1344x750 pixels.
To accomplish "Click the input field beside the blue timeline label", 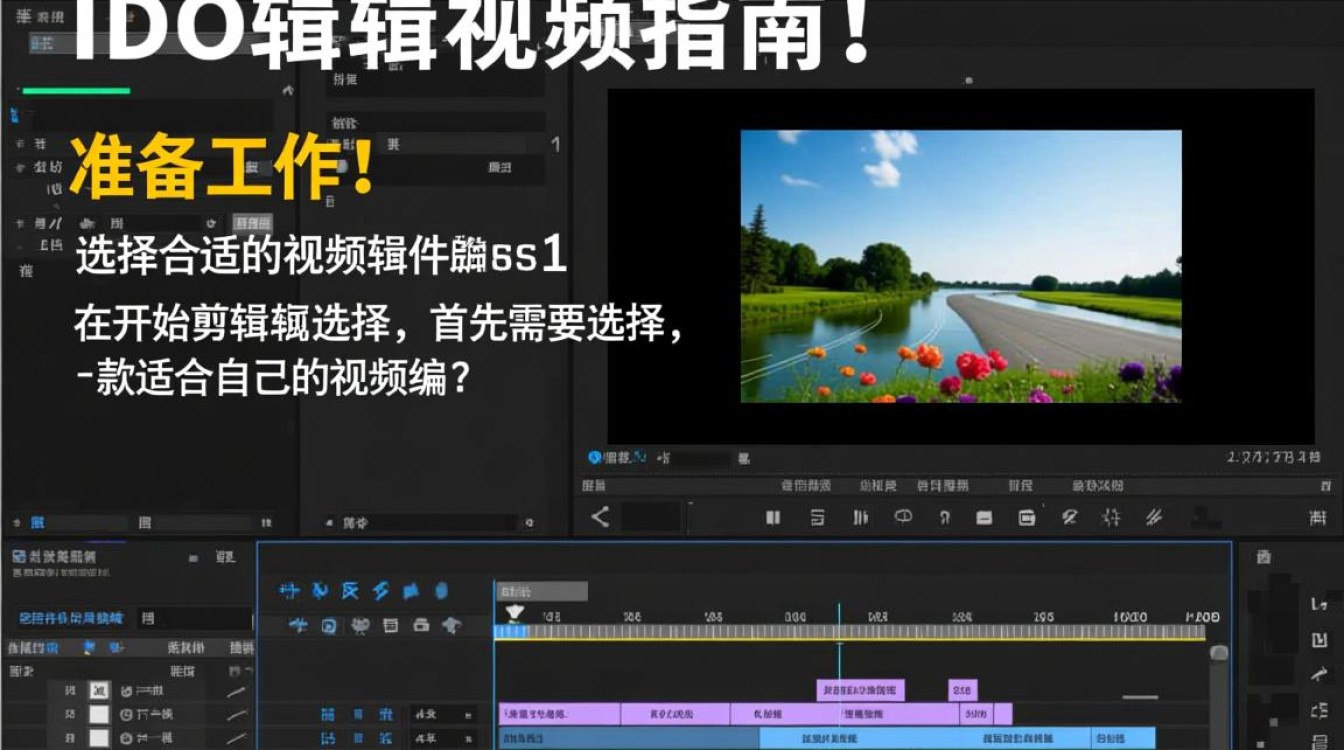I will coord(193,619).
